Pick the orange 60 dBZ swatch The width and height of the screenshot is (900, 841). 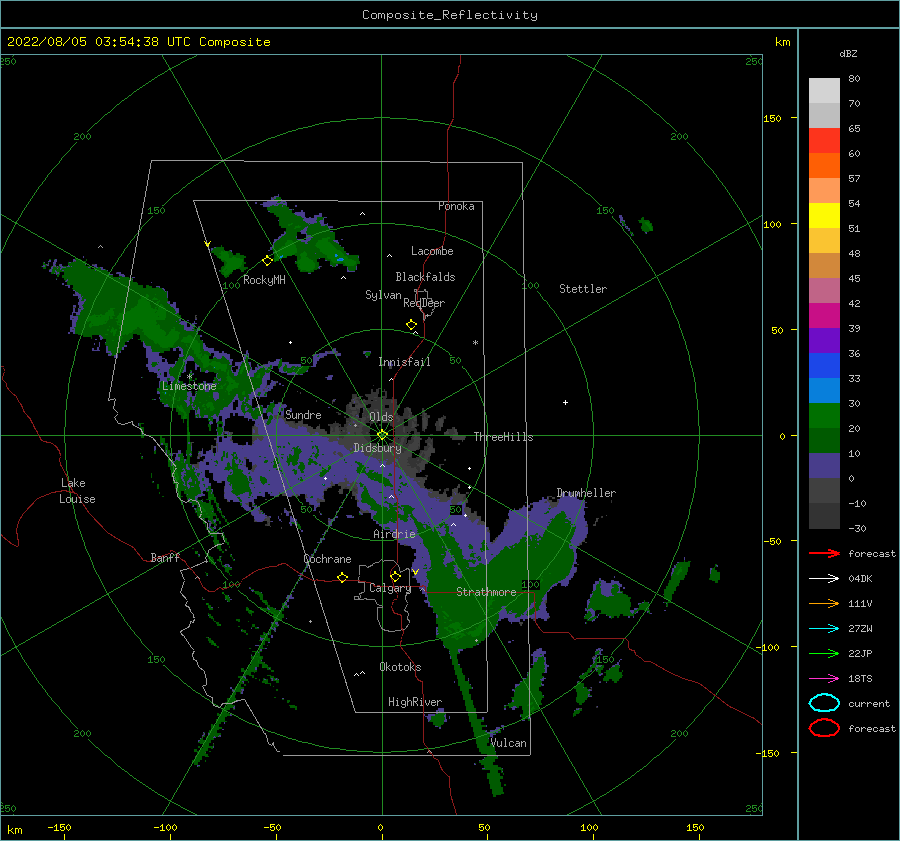(x=824, y=165)
